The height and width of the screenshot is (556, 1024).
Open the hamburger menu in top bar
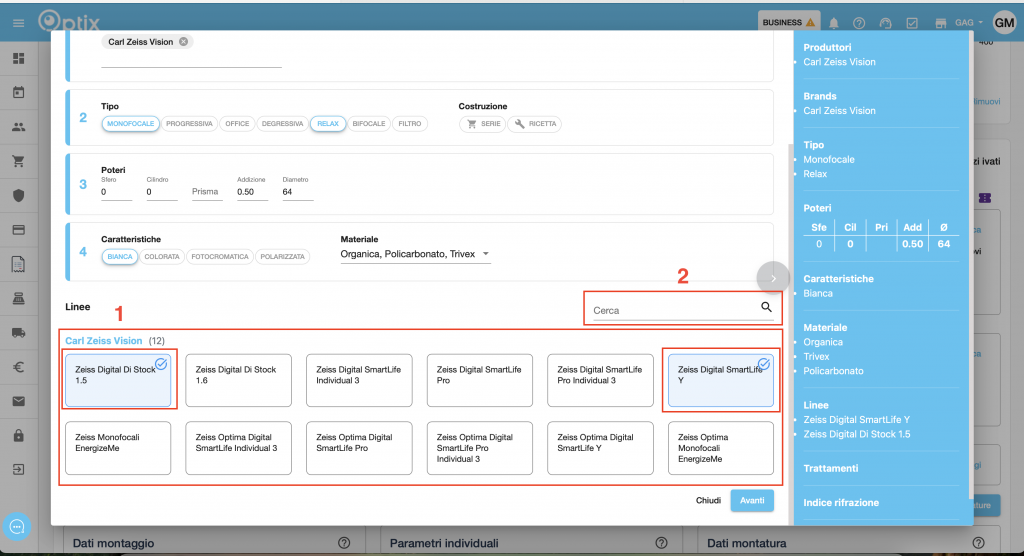18,22
